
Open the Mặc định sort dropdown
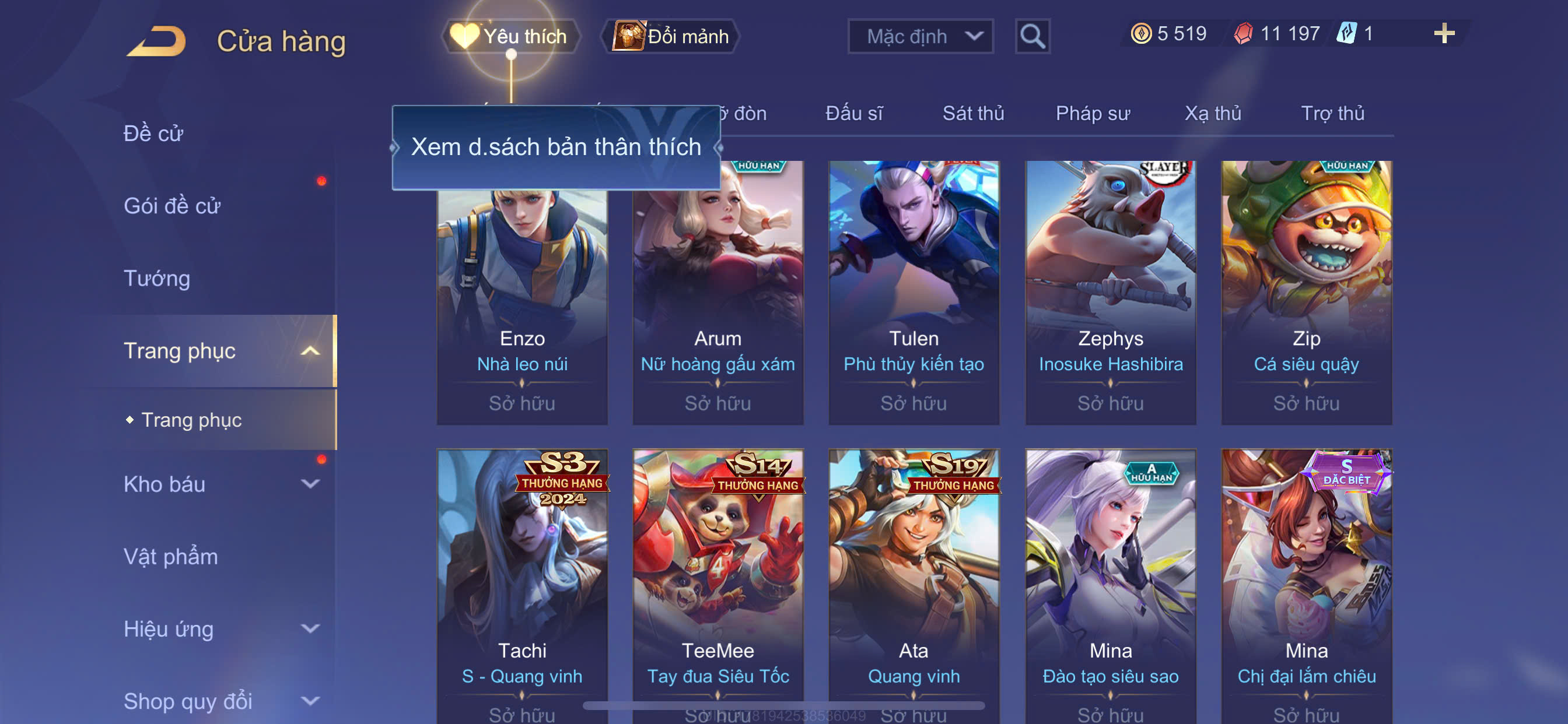pos(921,37)
